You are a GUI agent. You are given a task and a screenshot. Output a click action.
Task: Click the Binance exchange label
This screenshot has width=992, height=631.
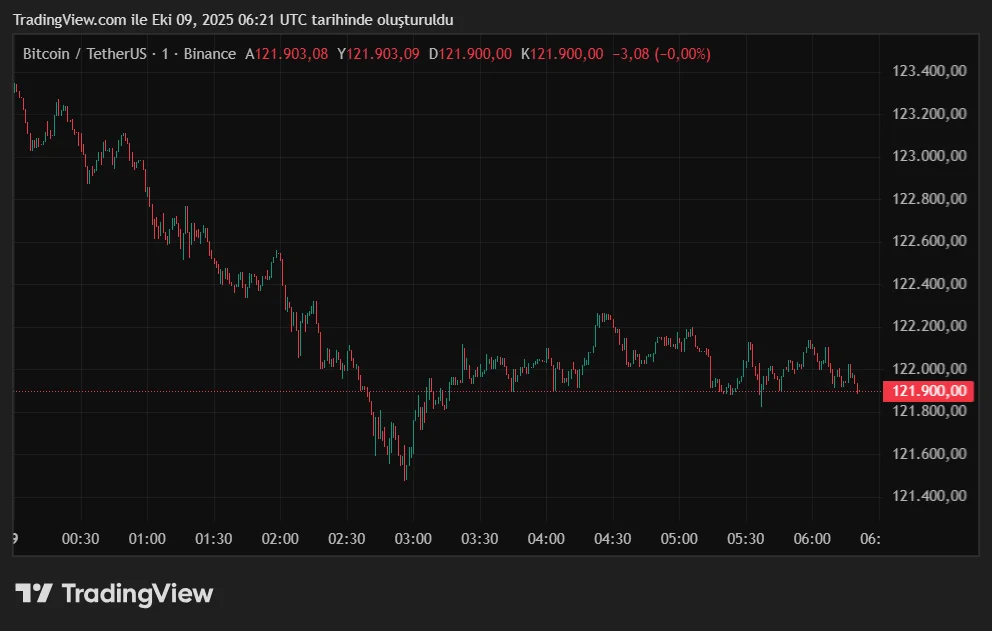tap(210, 54)
